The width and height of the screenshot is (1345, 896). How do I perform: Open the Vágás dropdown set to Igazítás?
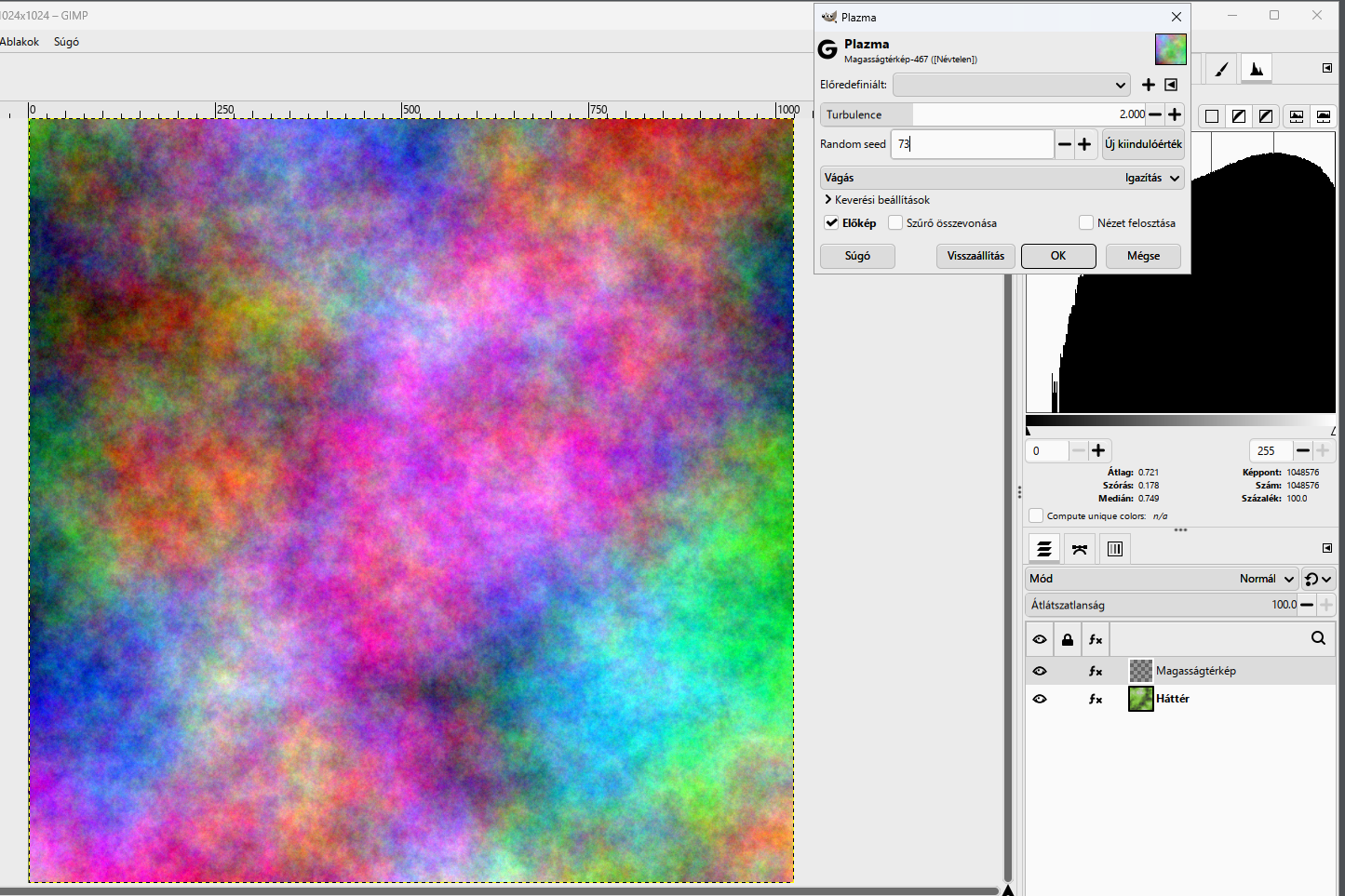click(1002, 178)
